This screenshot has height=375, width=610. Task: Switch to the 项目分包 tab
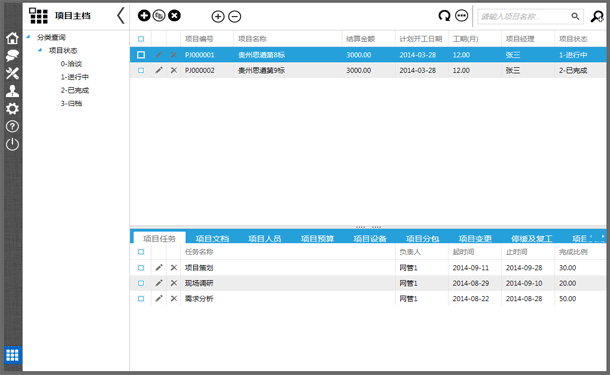(x=422, y=238)
